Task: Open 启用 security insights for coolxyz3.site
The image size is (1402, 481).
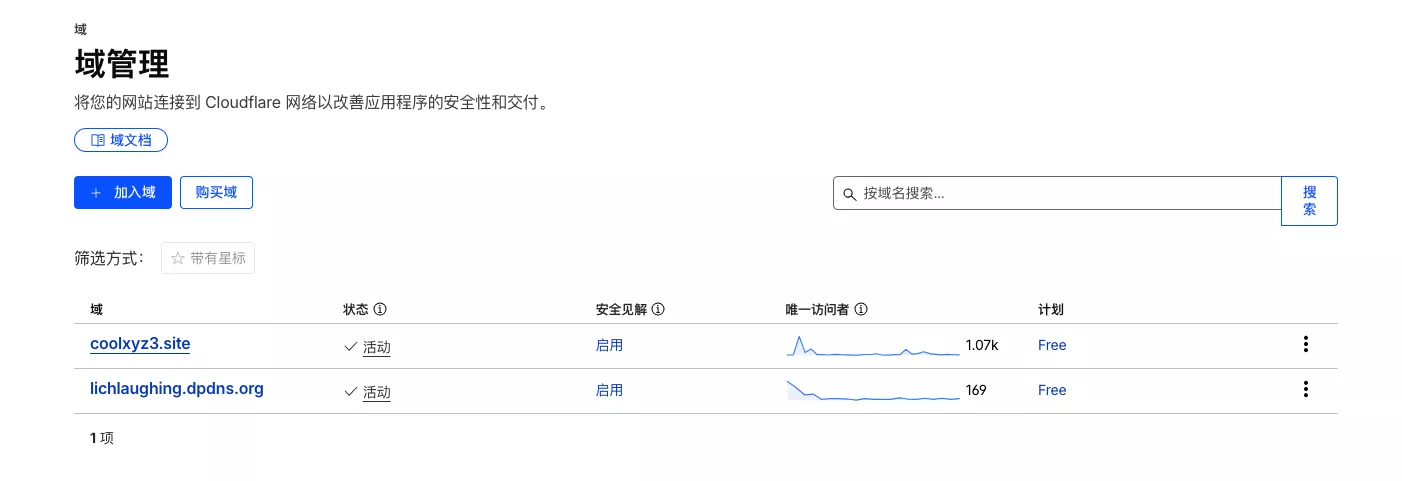Action: pos(609,345)
